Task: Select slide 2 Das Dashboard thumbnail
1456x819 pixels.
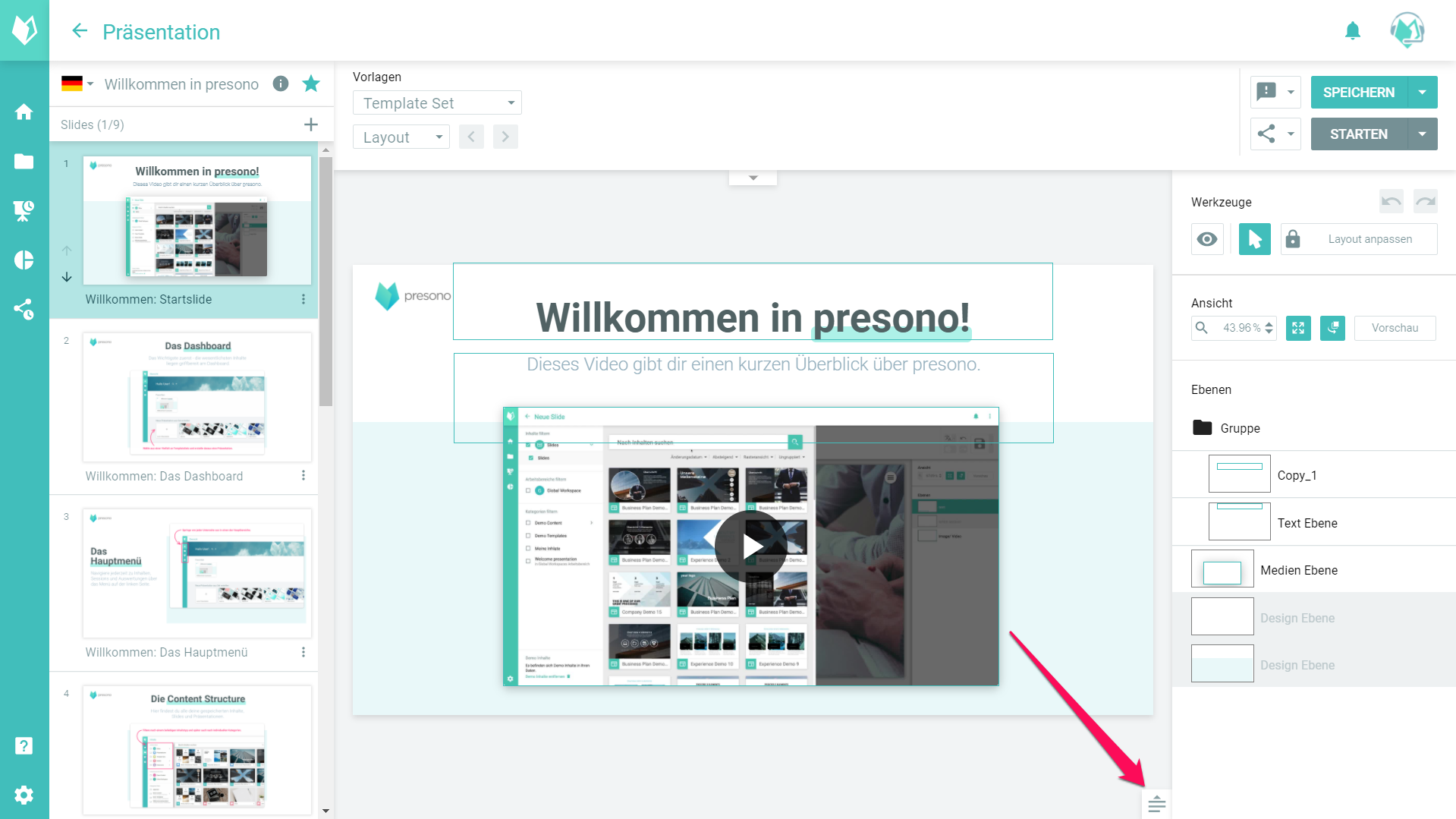Action: (197, 397)
